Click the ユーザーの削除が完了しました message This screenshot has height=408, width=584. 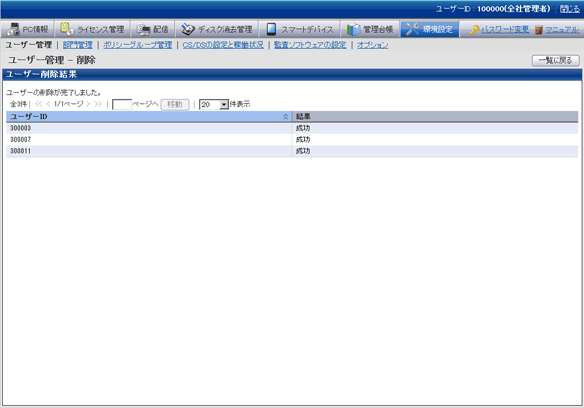coord(54,93)
